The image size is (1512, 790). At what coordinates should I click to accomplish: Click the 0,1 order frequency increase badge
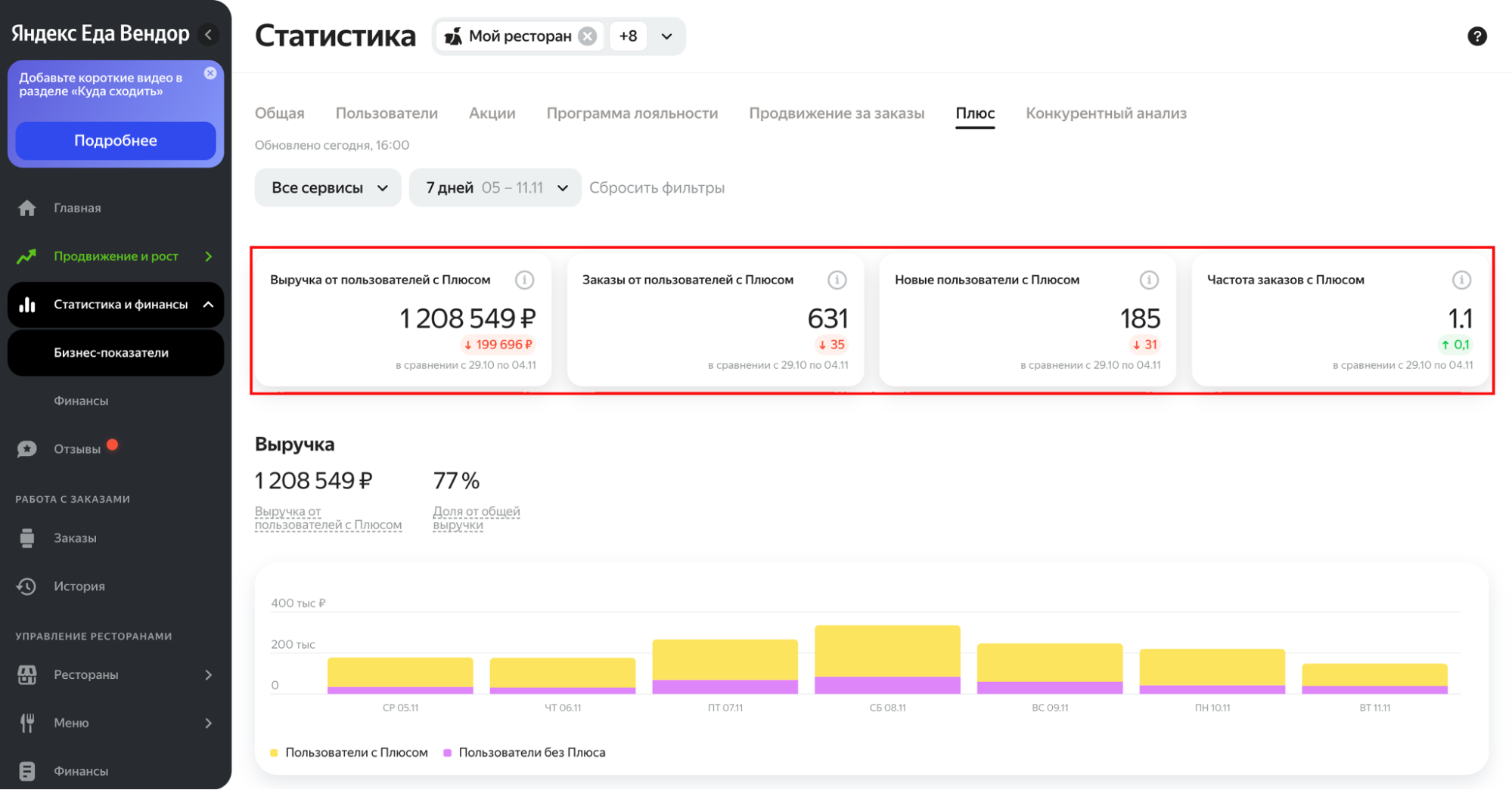pos(1455,345)
